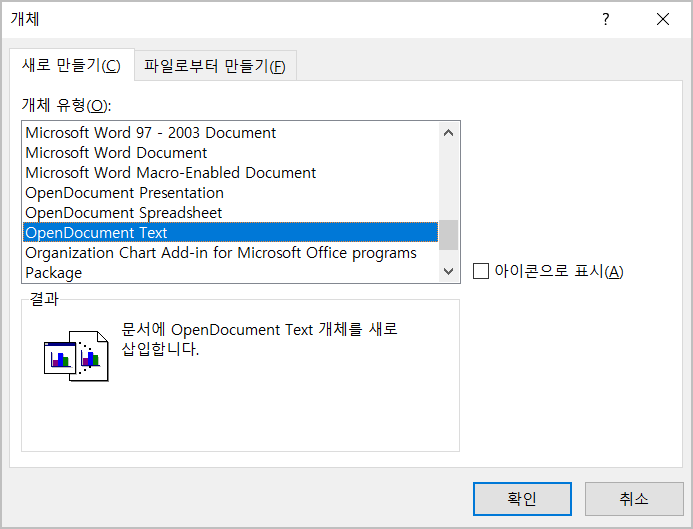Confirm with the 확인 button
Image resolution: width=693 pixels, height=529 pixels.
[522, 499]
